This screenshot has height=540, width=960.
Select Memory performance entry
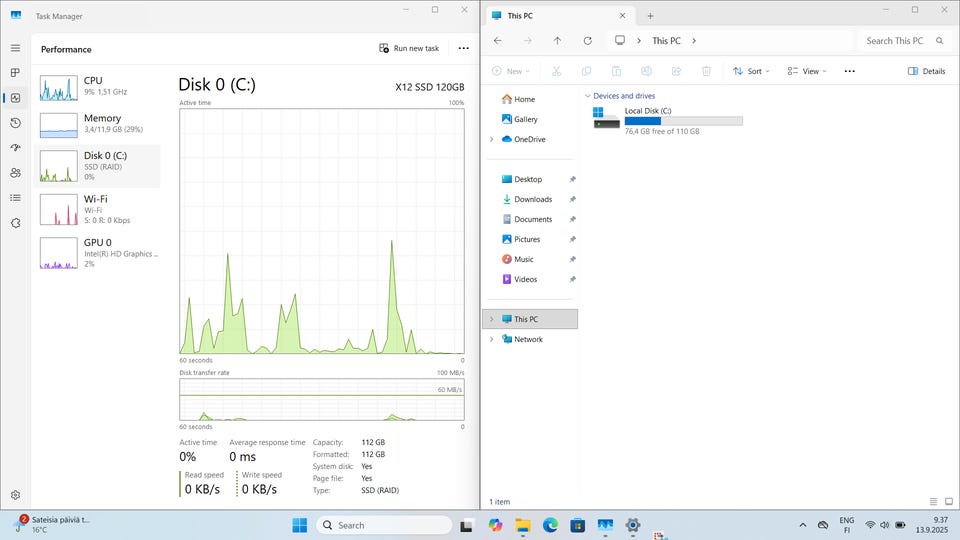(x=98, y=124)
